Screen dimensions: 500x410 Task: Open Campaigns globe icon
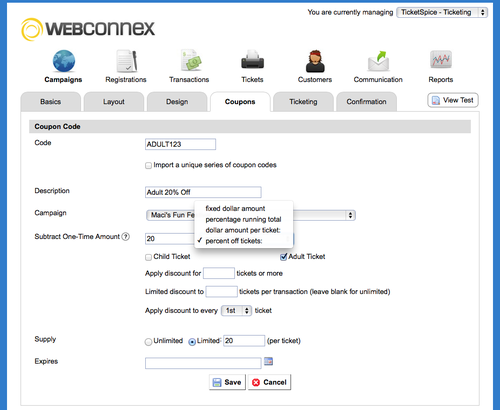point(64,61)
